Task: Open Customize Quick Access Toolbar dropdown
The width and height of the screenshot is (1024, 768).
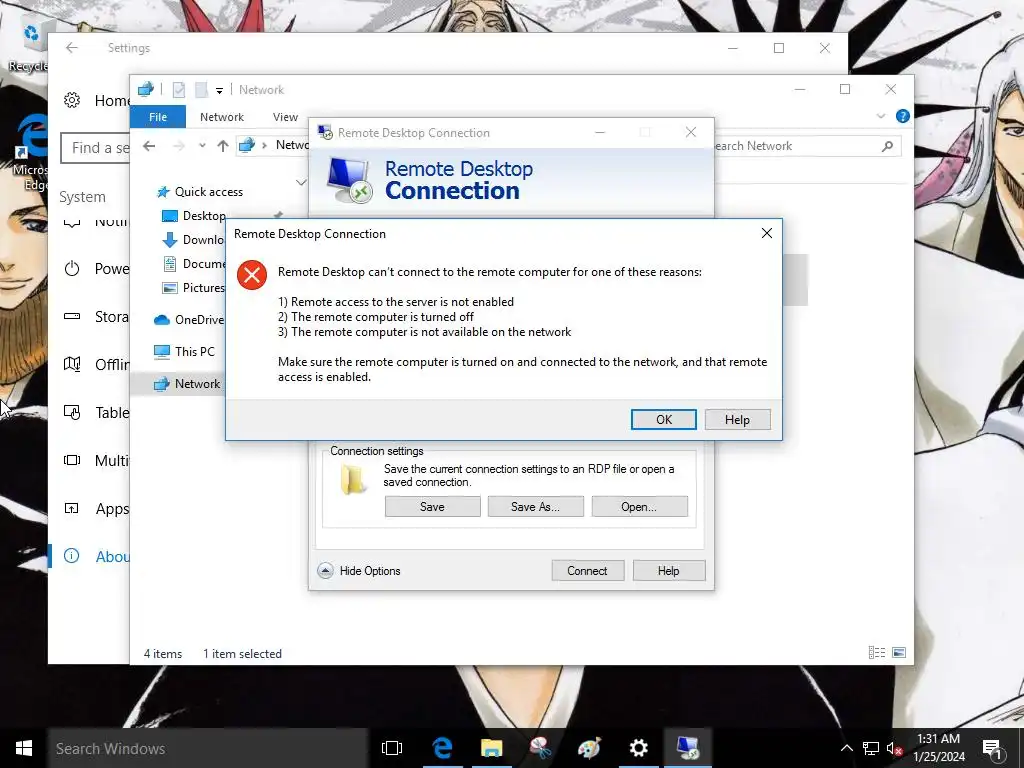Action: point(219,90)
